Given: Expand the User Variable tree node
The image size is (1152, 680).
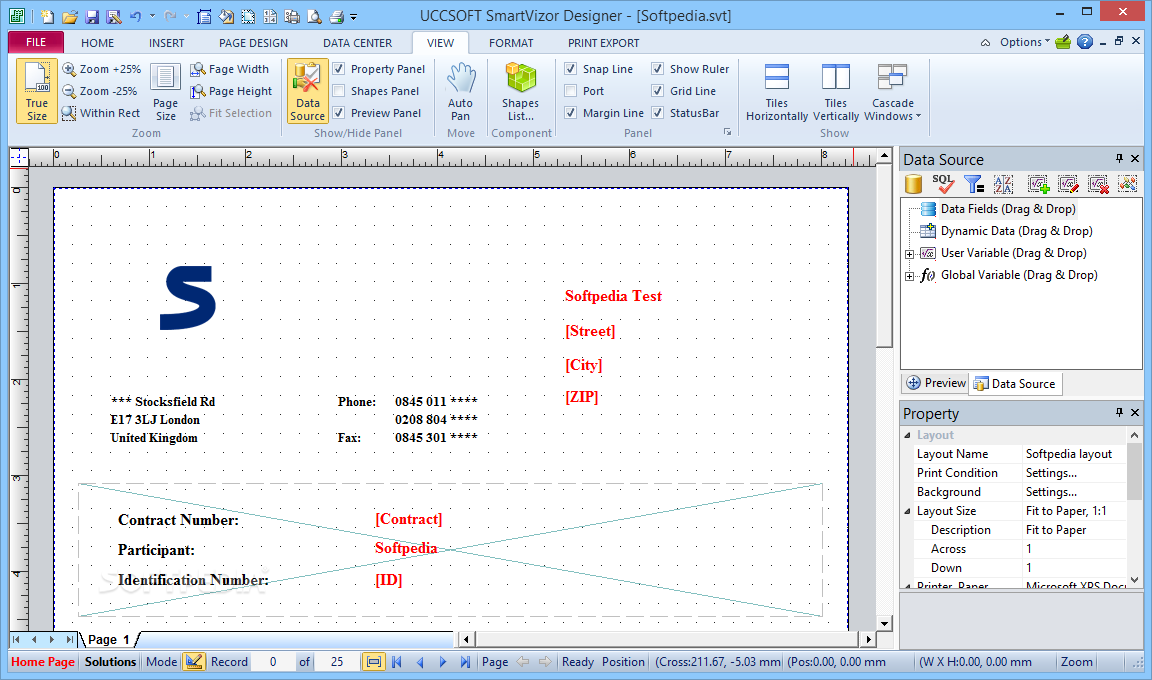Looking at the screenshot, I should pyautogui.click(x=910, y=254).
